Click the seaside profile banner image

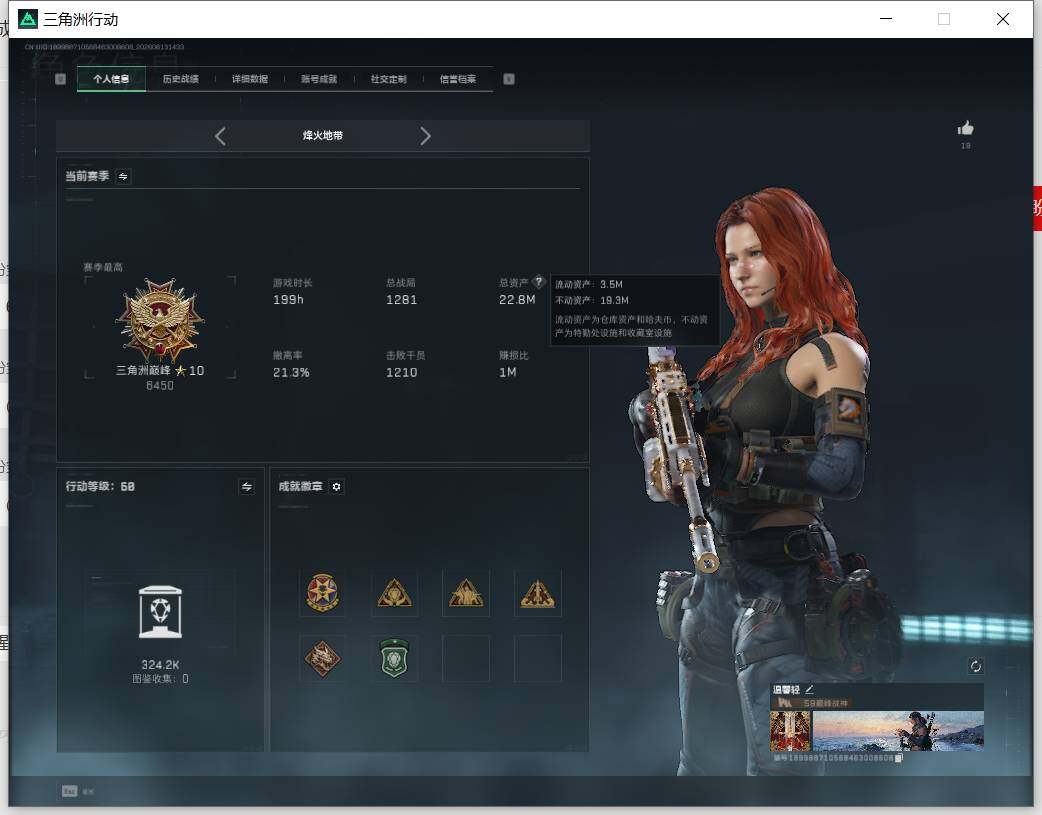tap(898, 731)
